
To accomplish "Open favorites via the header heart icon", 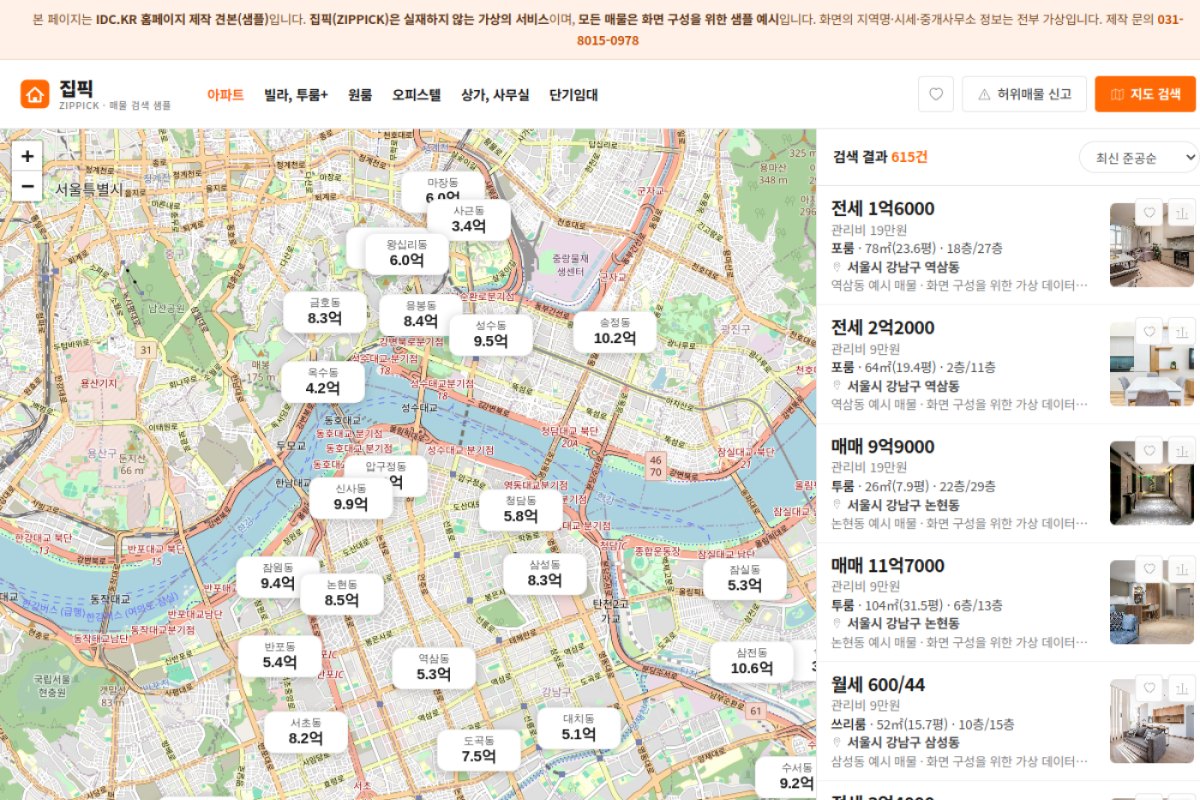I will pyautogui.click(x=936, y=94).
